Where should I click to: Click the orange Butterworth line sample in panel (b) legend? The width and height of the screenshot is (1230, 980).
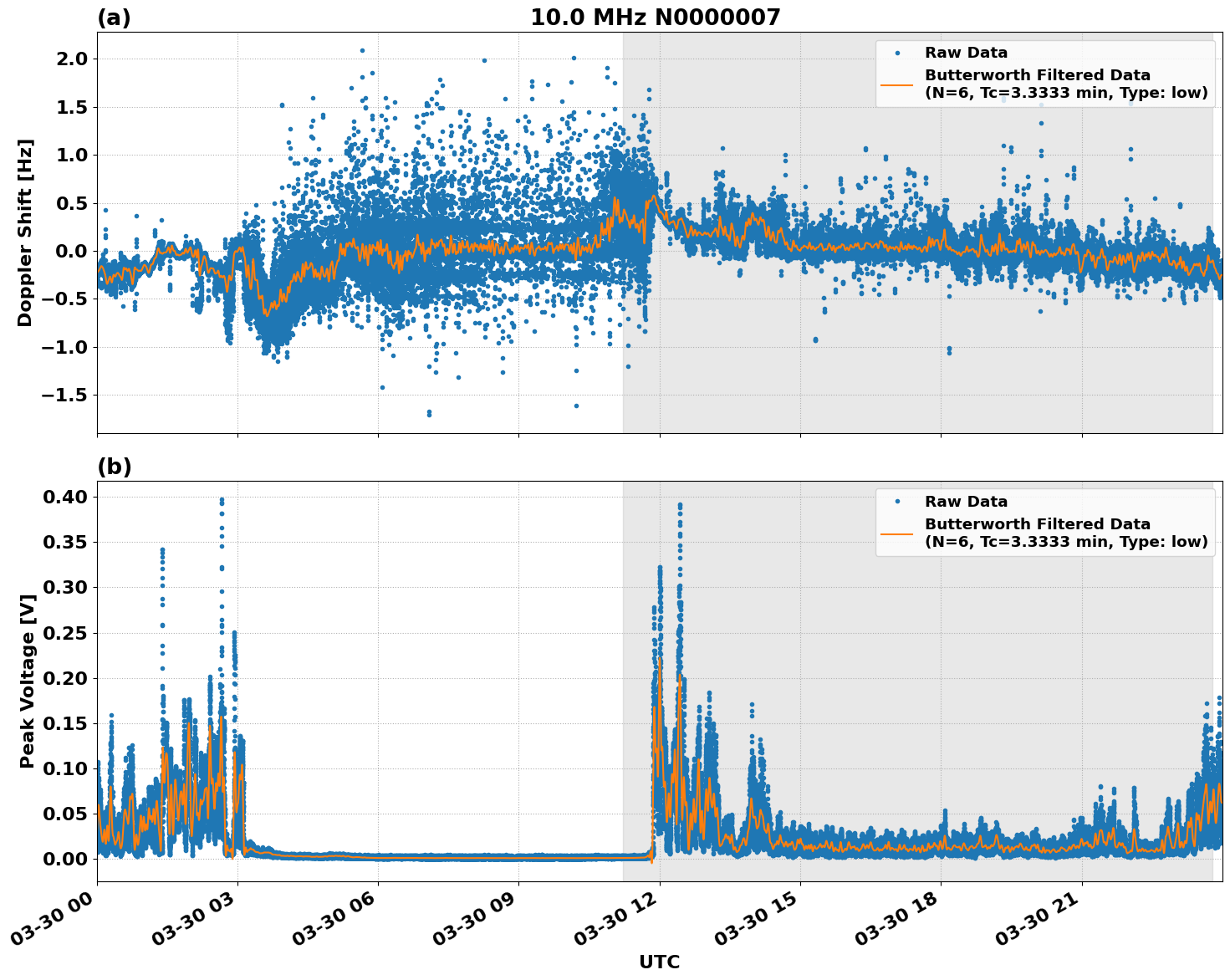[897, 533]
